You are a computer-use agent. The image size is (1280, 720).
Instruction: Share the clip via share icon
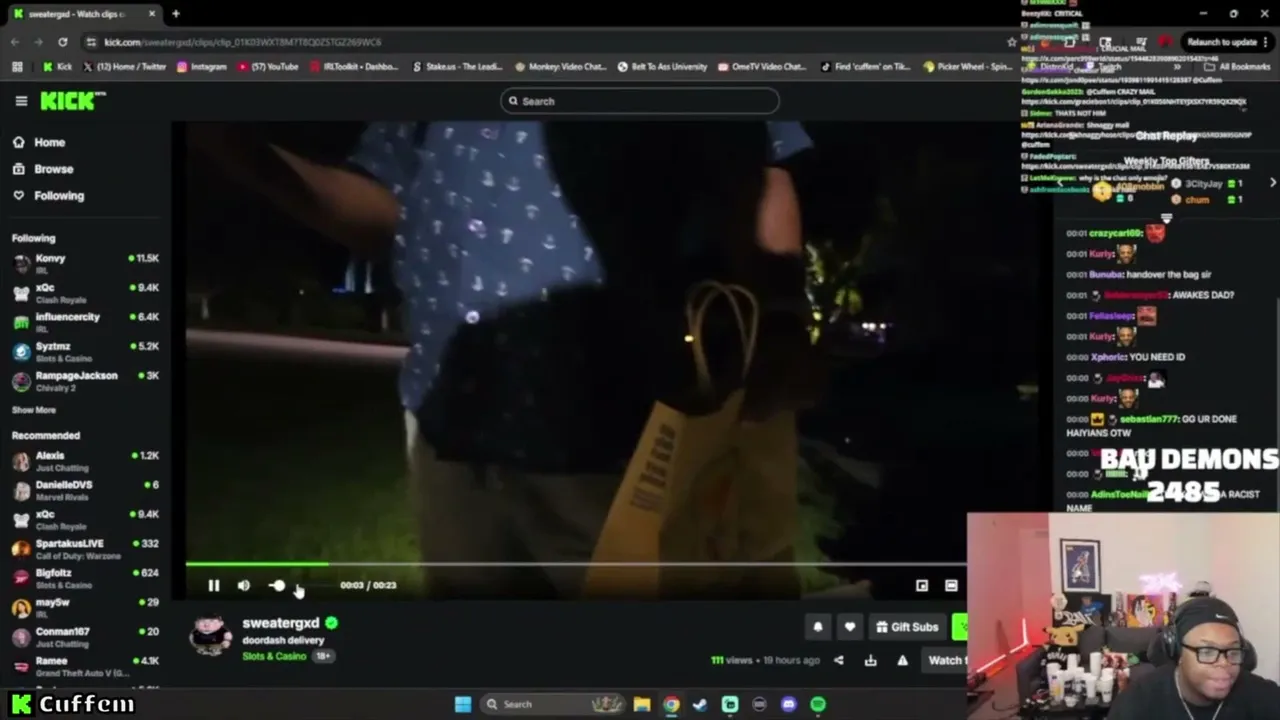839,660
